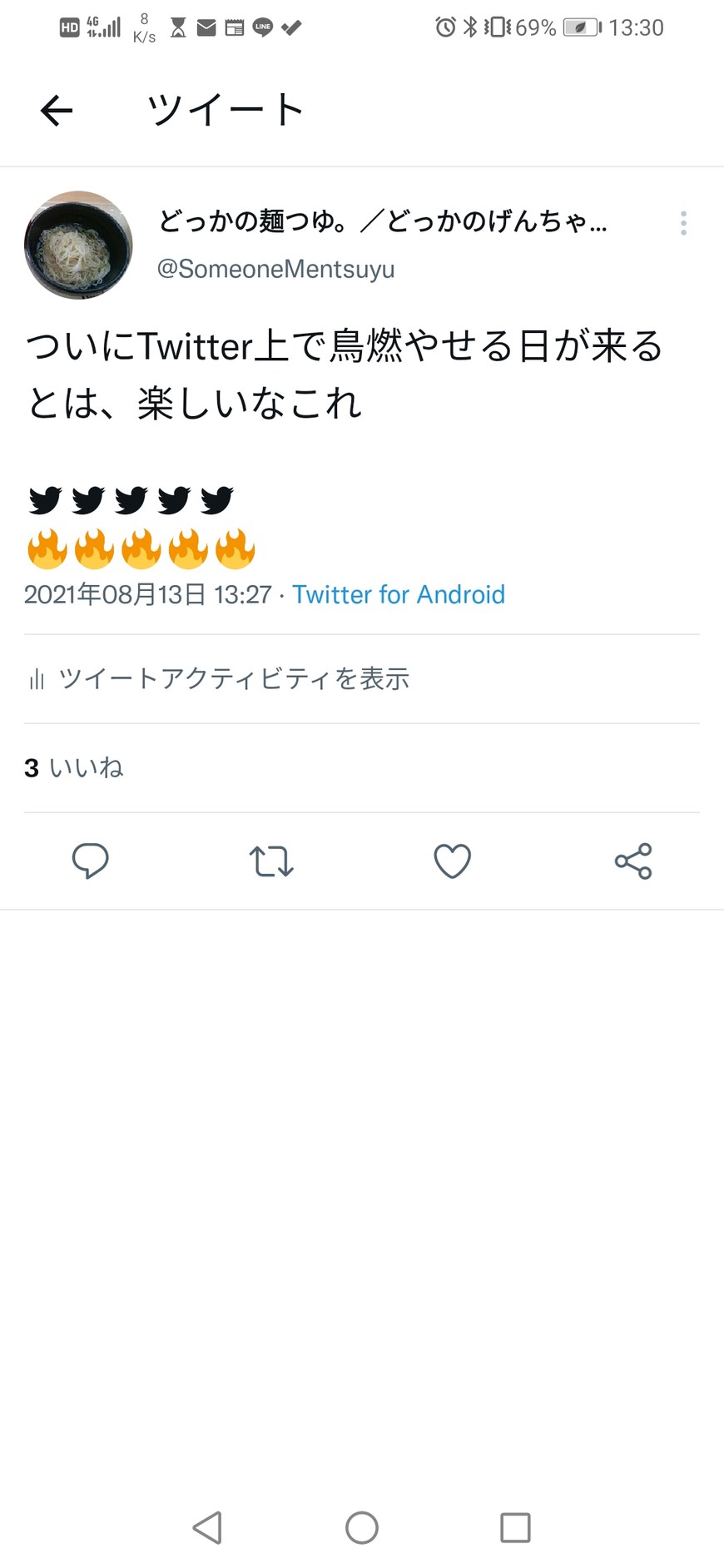Tap the reply speech bubble icon
Screen dimensions: 724x1568
coord(91,861)
